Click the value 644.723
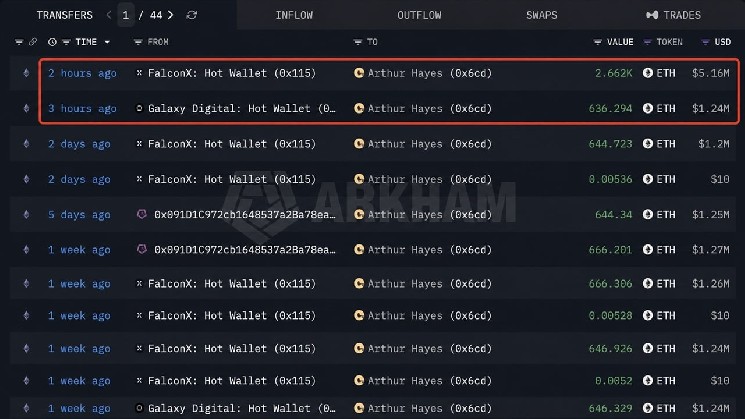745x419 pixels. point(611,143)
